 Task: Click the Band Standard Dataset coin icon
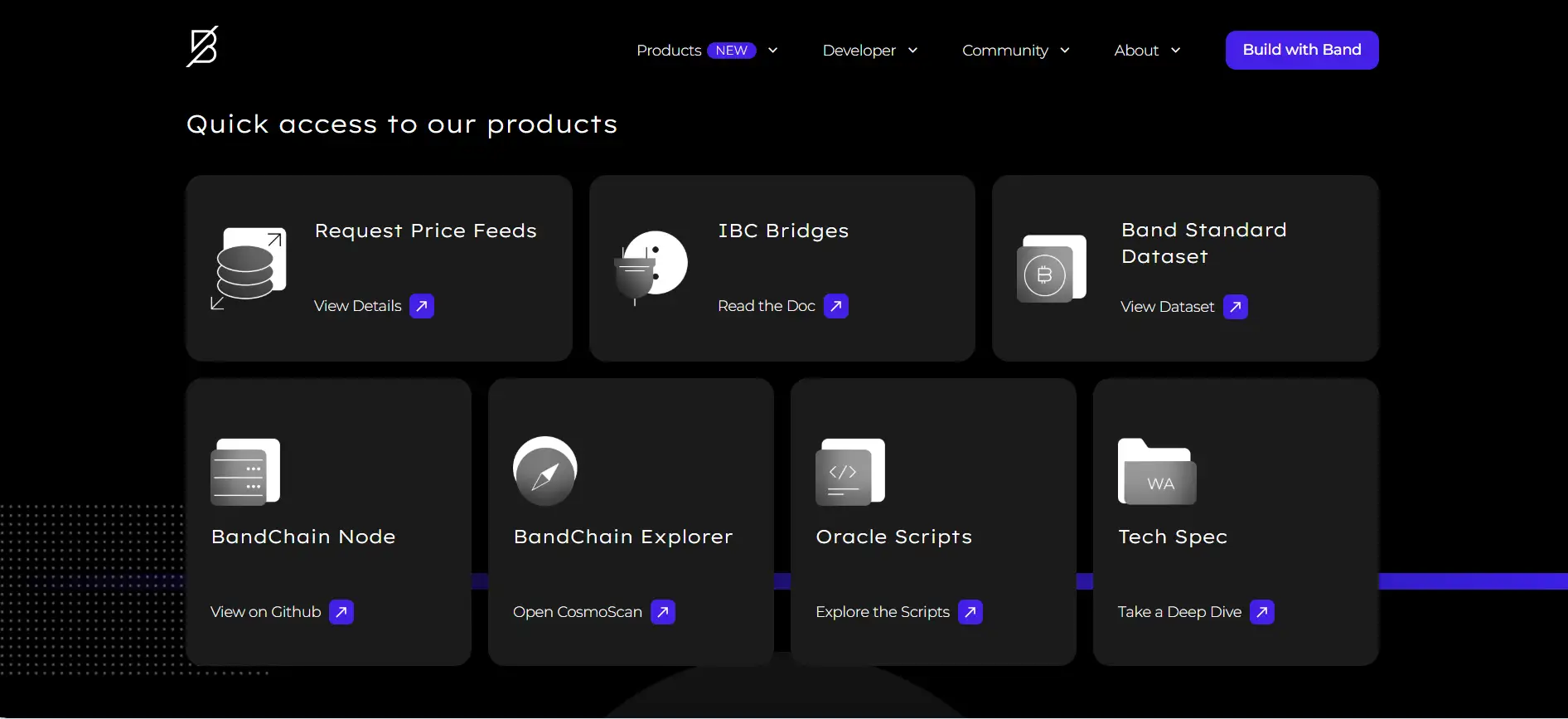point(1051,269)
